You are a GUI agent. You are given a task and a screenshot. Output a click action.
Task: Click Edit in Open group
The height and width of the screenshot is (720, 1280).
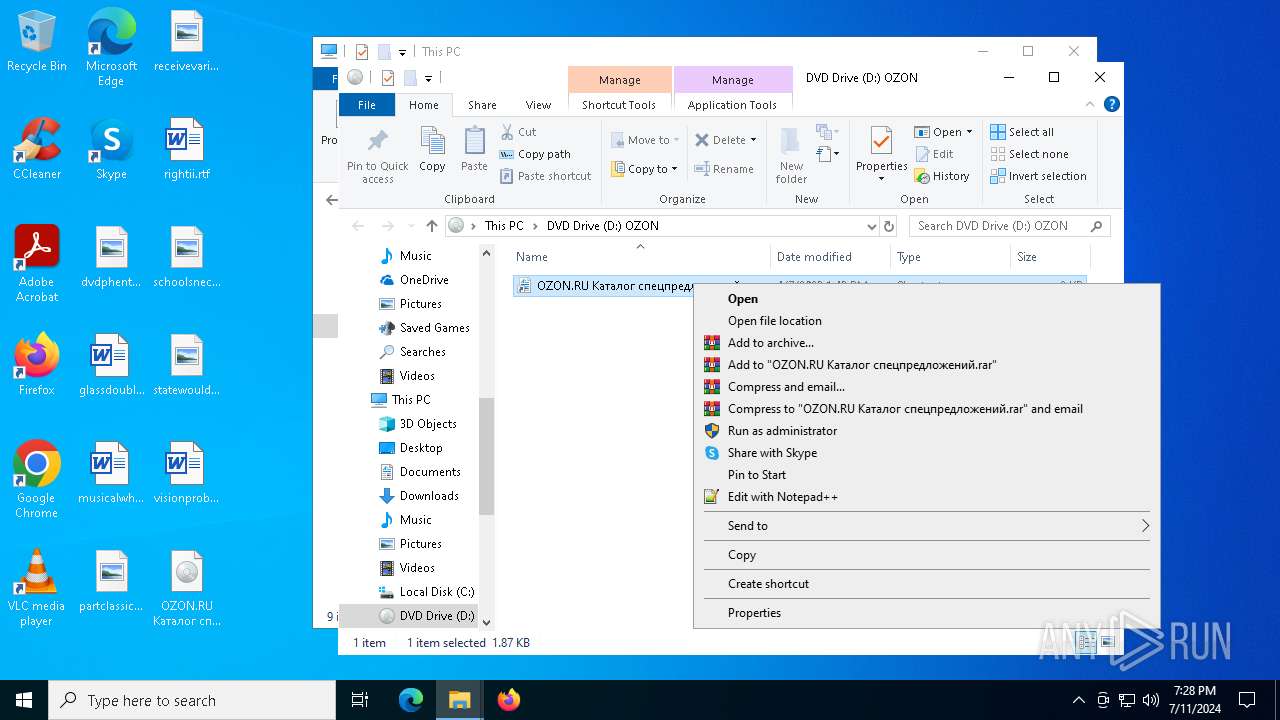pos(934,154)
